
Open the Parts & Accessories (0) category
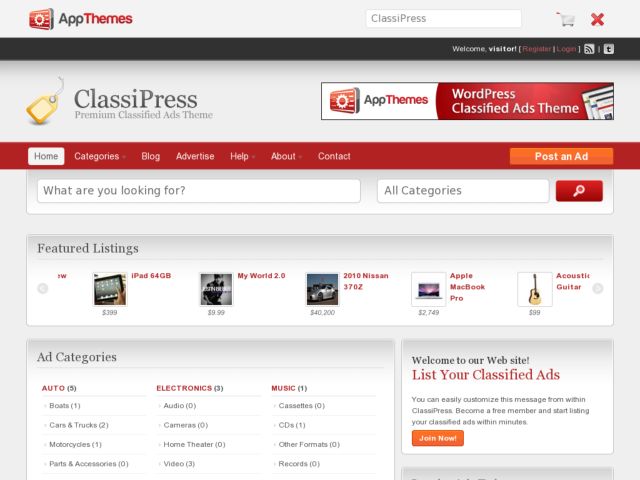(x=89, y=464)
